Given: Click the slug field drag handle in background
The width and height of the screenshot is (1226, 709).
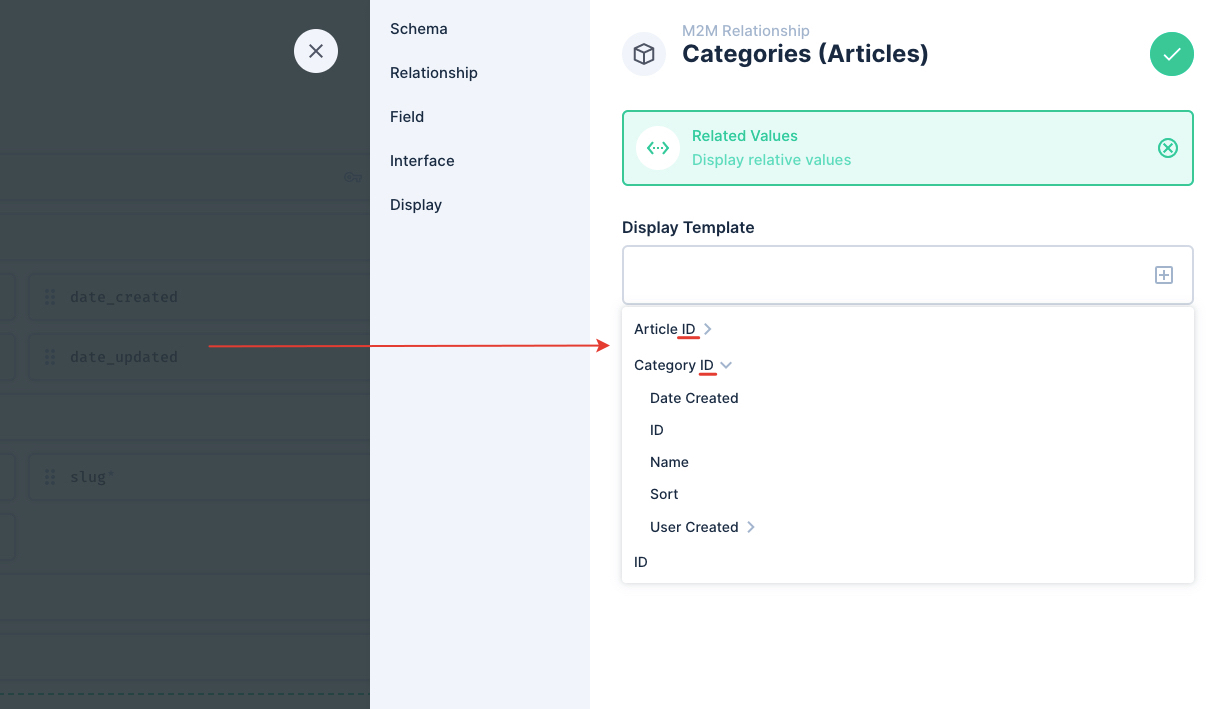Looking at the screenshot, I should (50, 477).
